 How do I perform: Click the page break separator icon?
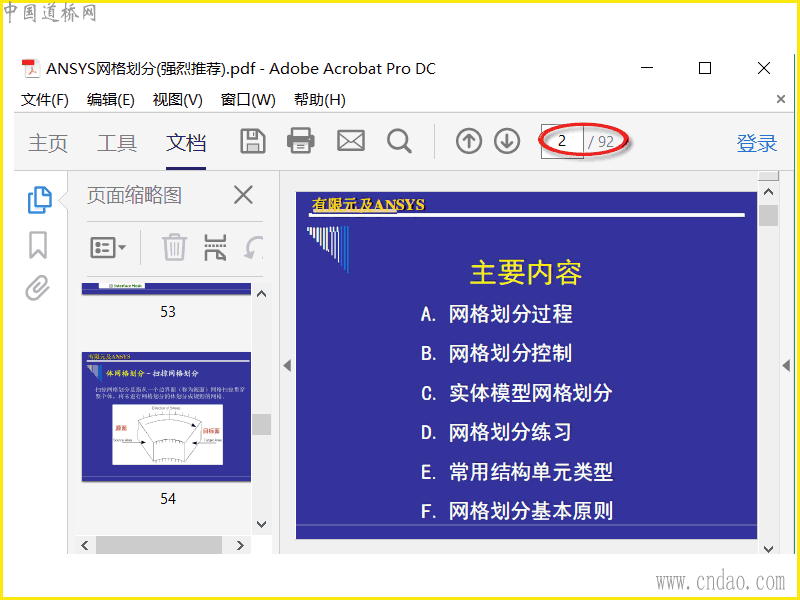click(215, 247)
